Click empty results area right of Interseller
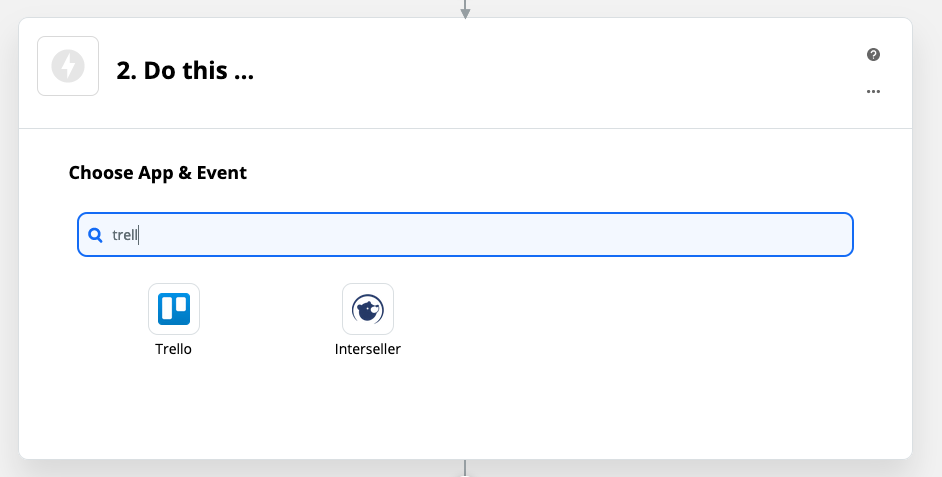This screenshot has height=477, width=942. pyautogui.click(x=631, y=318)
